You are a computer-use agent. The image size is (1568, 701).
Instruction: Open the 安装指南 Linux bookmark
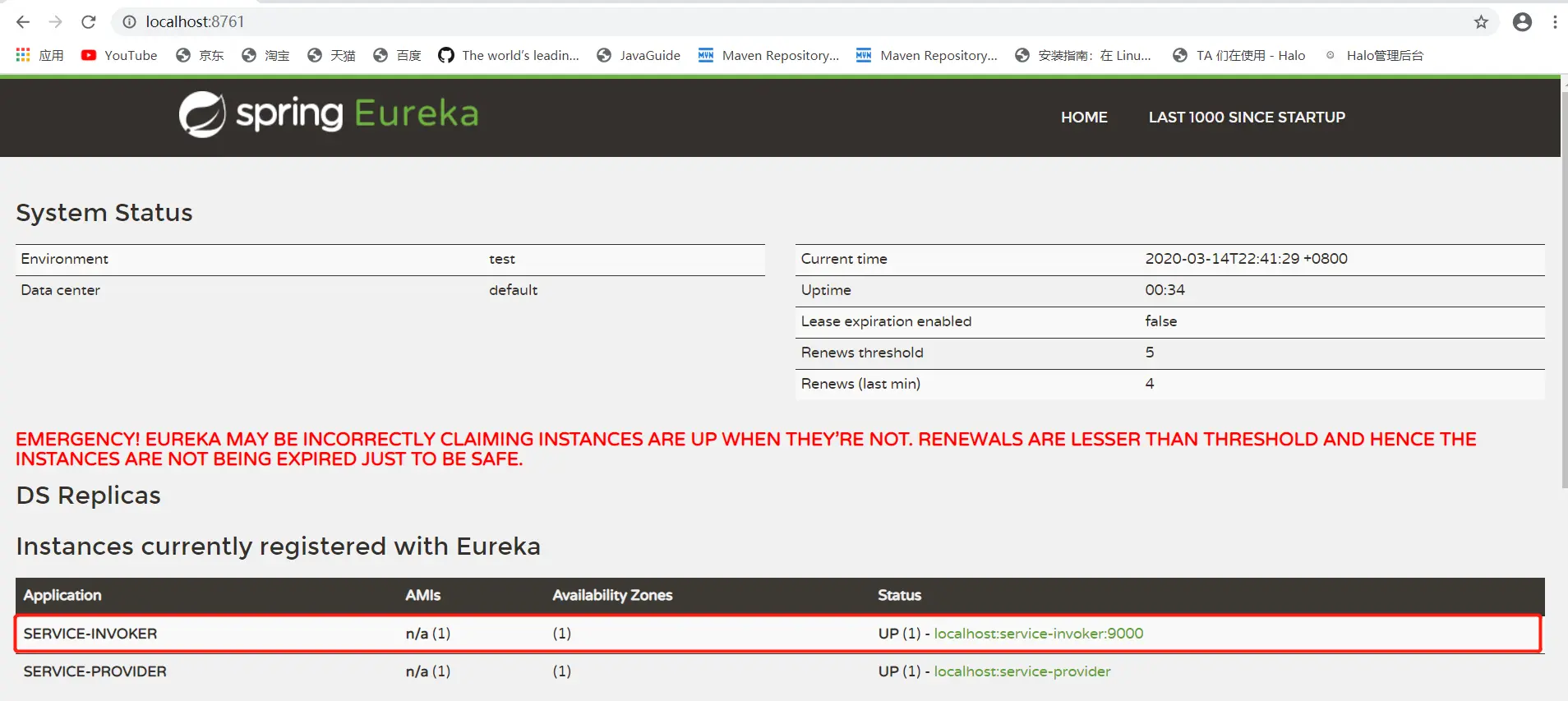click(1083, 55)
